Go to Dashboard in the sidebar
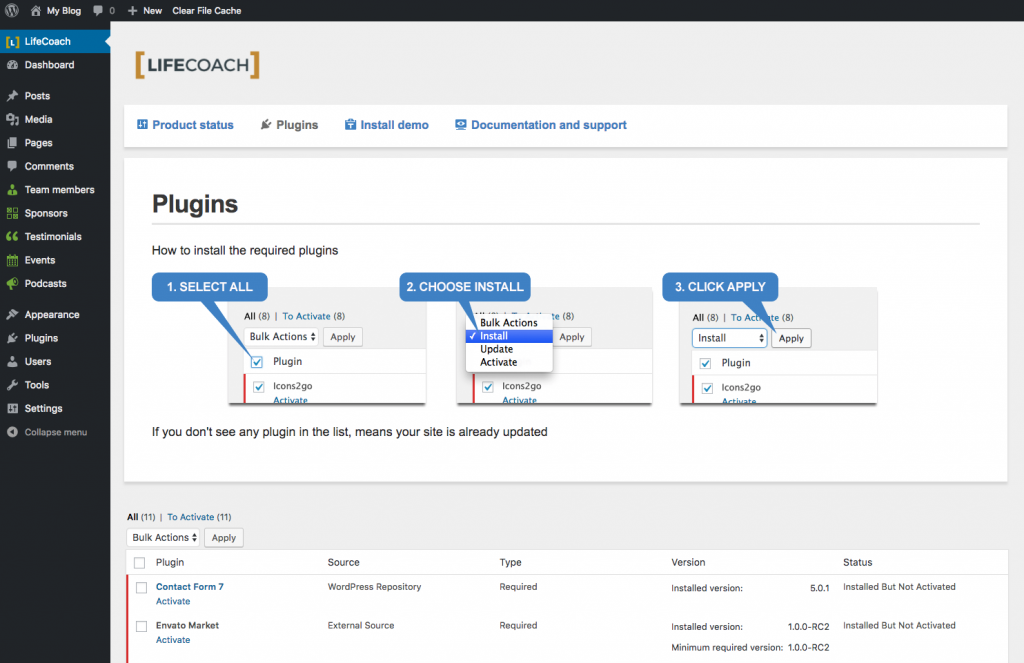Screen dimensions: 1024x663 point(55,65)
